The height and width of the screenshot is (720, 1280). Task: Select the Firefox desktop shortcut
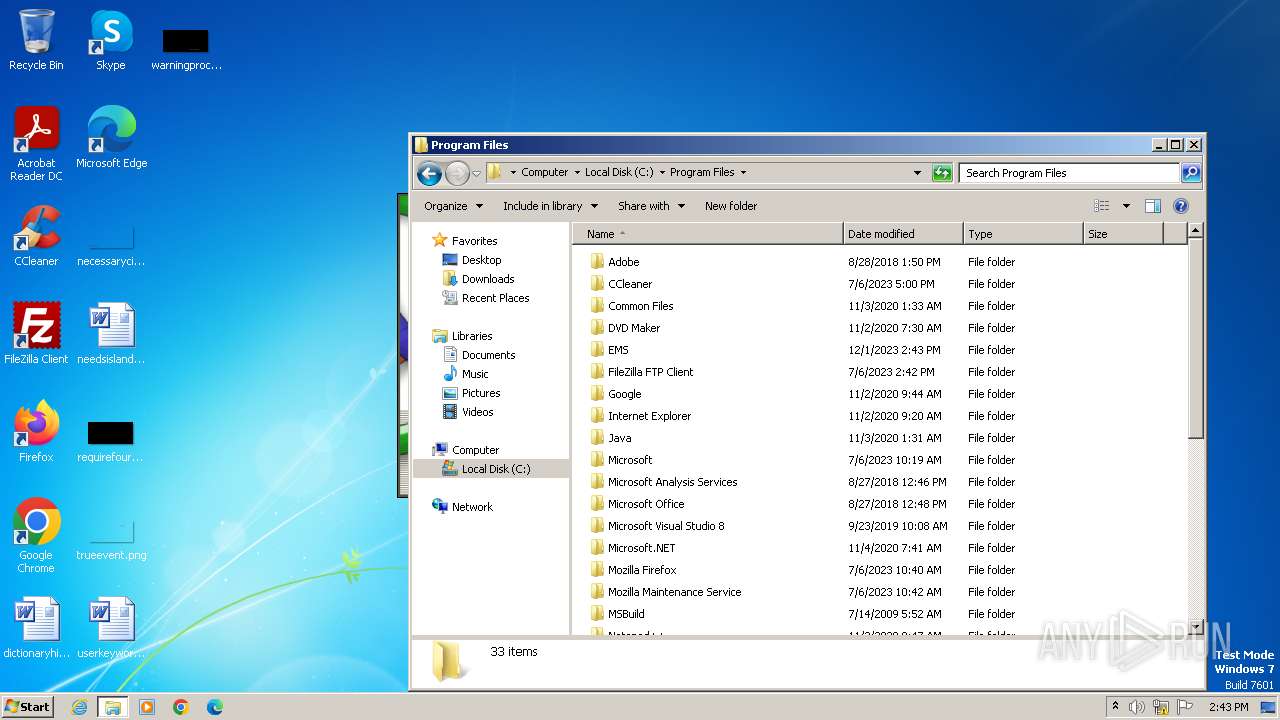coord(36,432)
